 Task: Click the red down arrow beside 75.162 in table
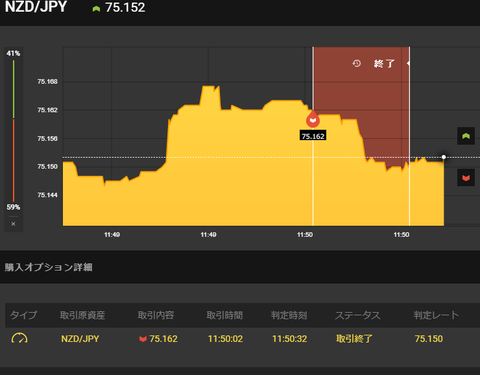pyautogui.click(x=143, y=339)
